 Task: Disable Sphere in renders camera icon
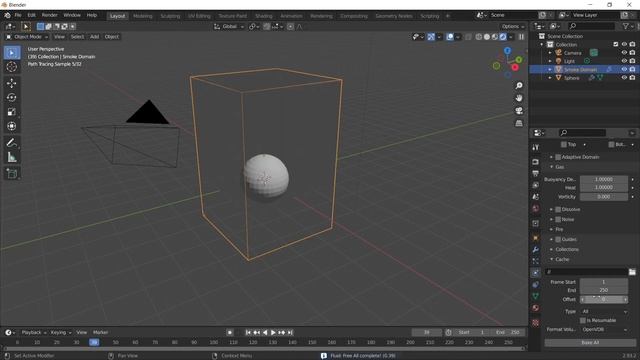(632, 78)
